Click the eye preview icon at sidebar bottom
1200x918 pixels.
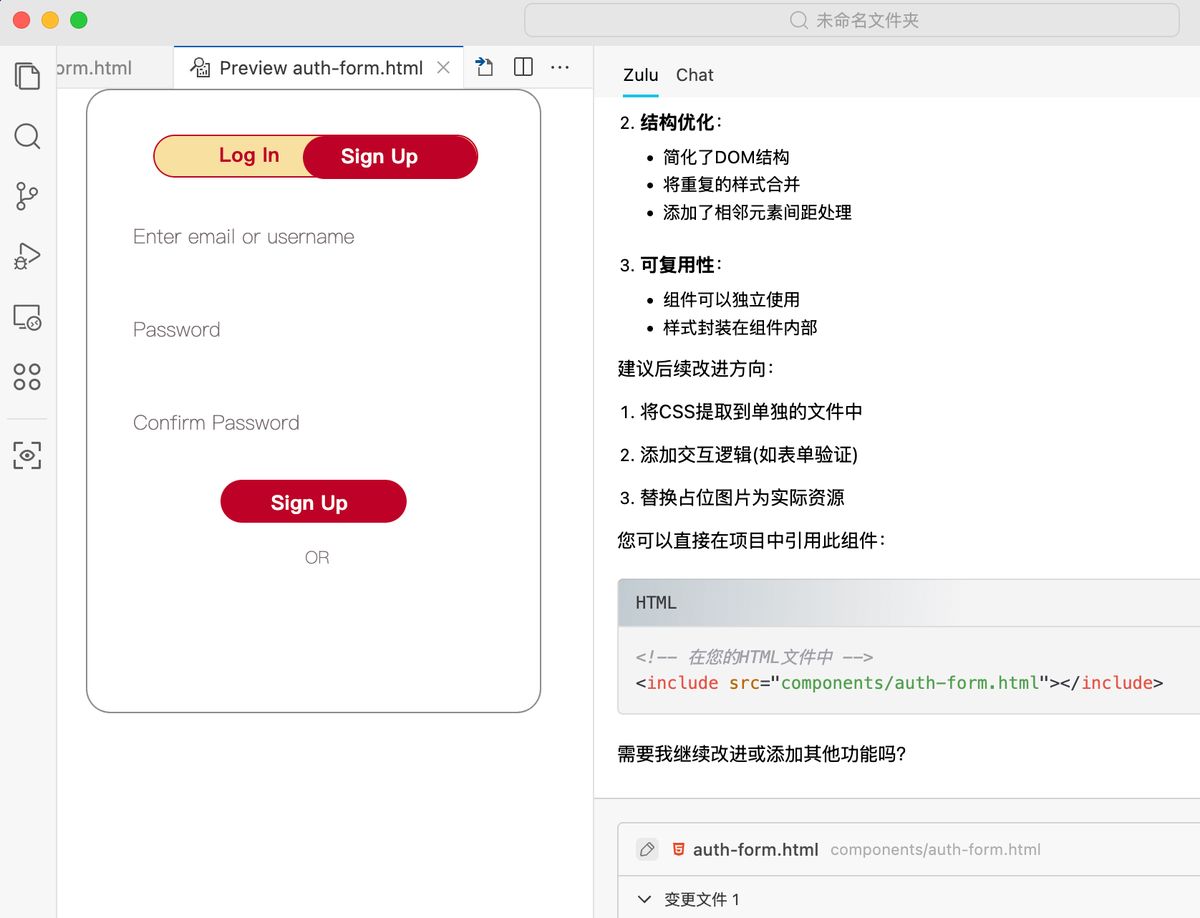click(x=27, y=455)
